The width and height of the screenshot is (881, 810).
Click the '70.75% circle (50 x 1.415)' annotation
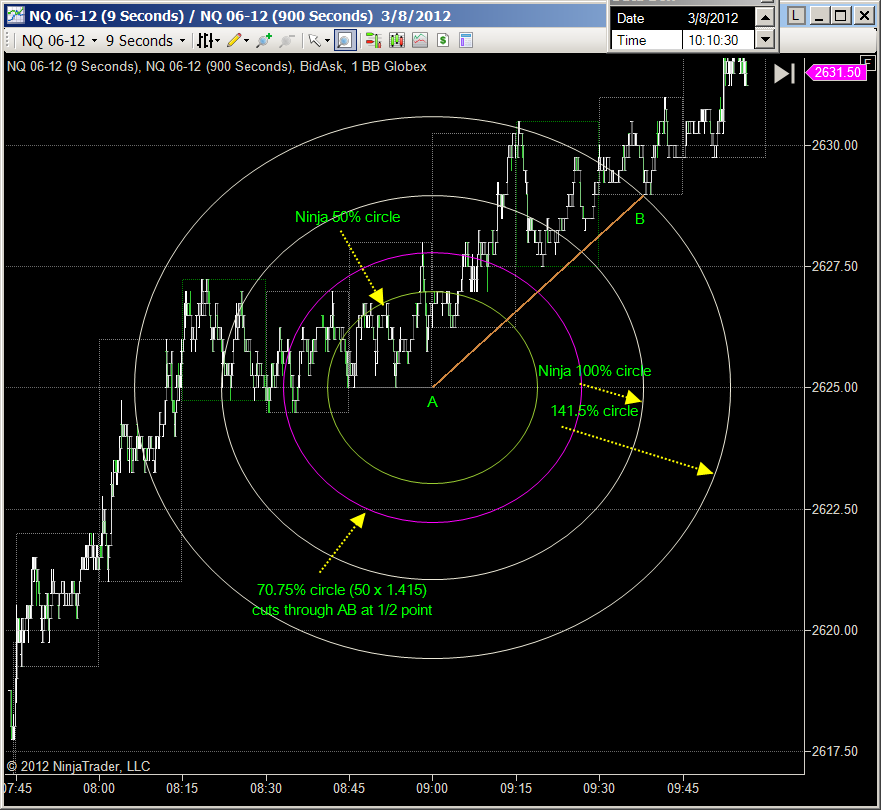(x=342, y=590)
